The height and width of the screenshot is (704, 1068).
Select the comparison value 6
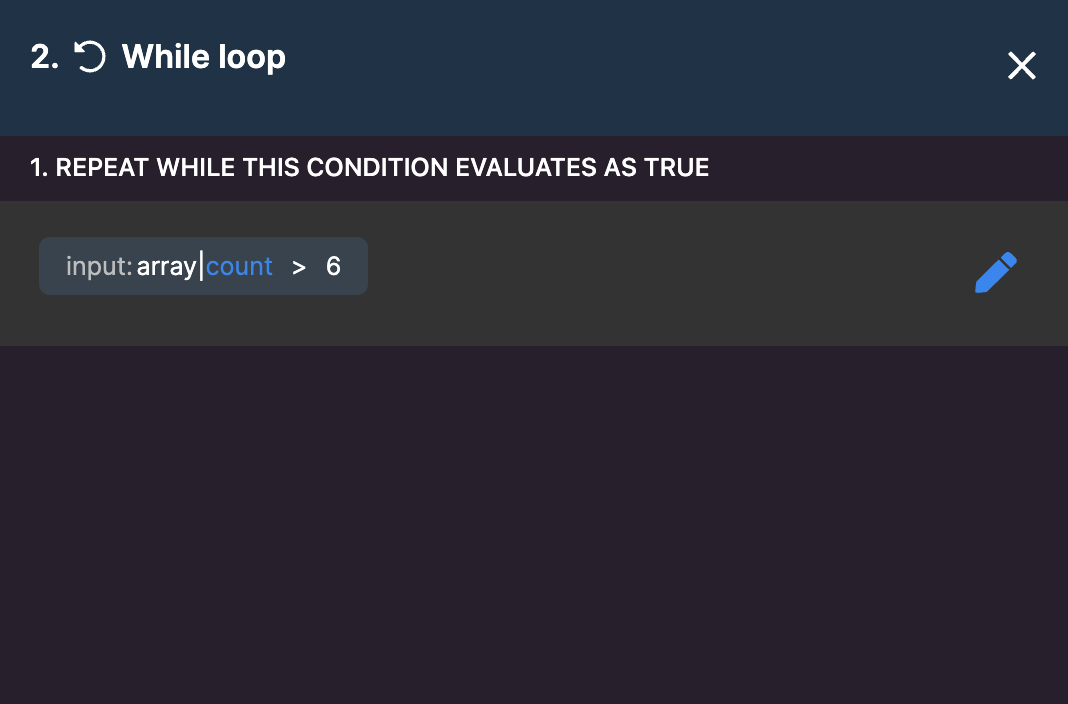click(333, 266)
